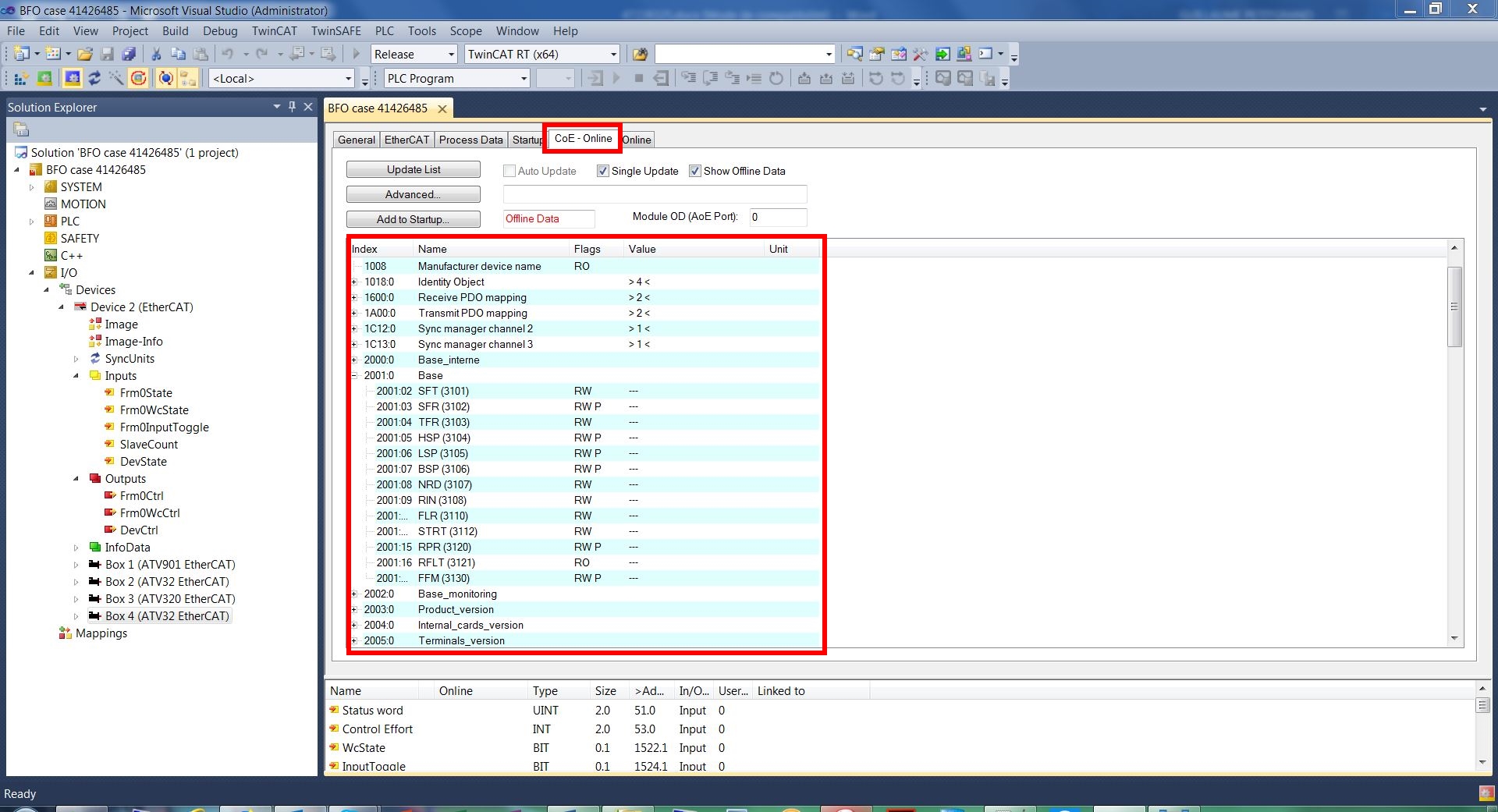This screenshot has height=812, width=1498.
Task: Expand the SYSTEM tree node
Action: pyautogui.click(x=32, y=187)
